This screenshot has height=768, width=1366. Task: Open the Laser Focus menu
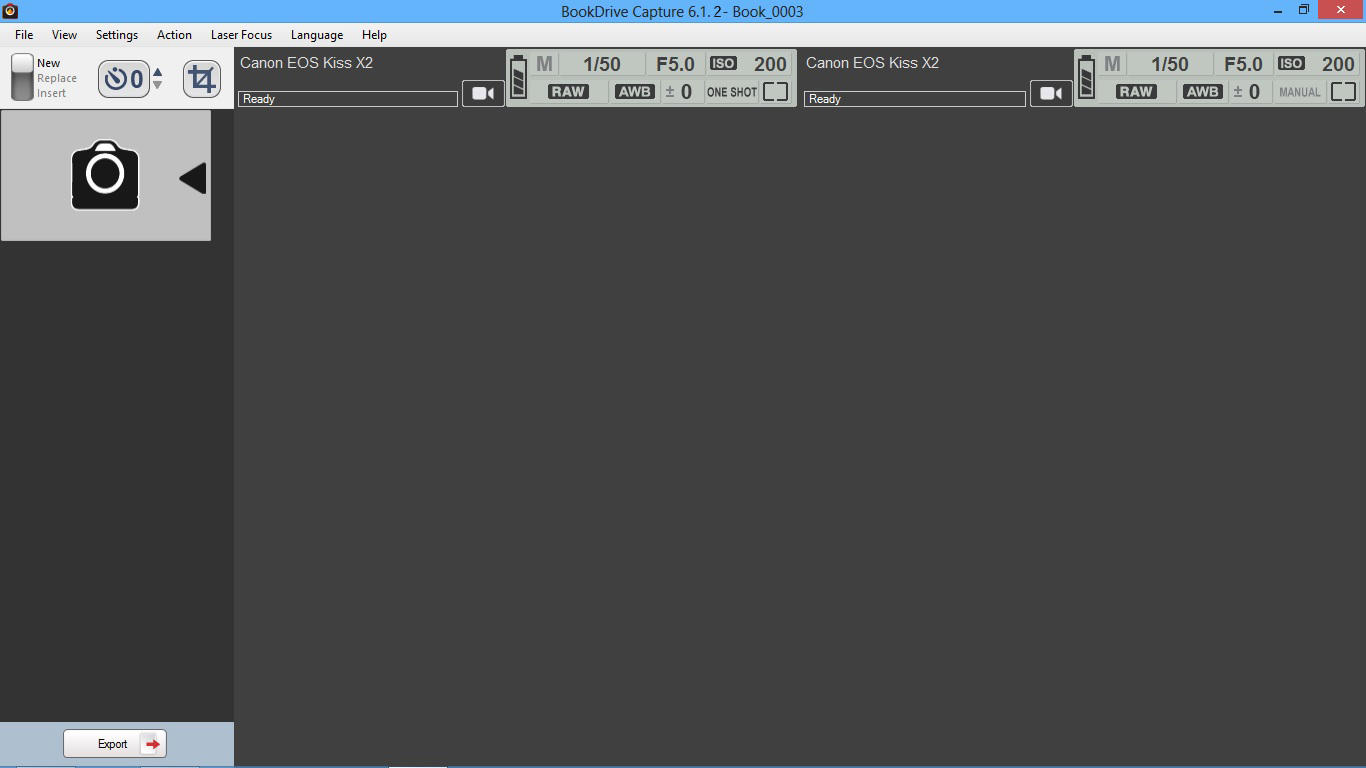point(241,35)
